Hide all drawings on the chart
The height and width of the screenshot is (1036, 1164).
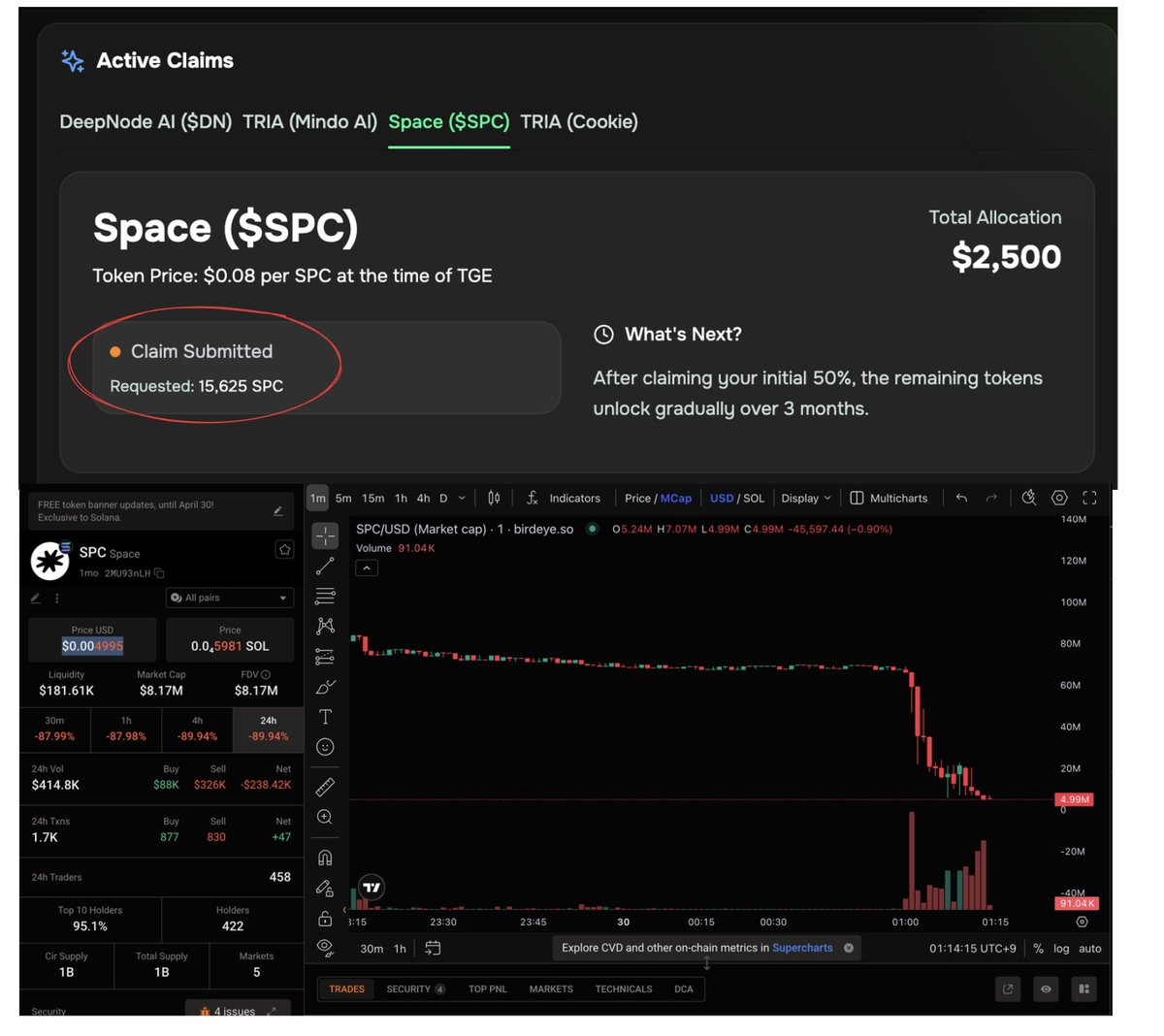325,948
